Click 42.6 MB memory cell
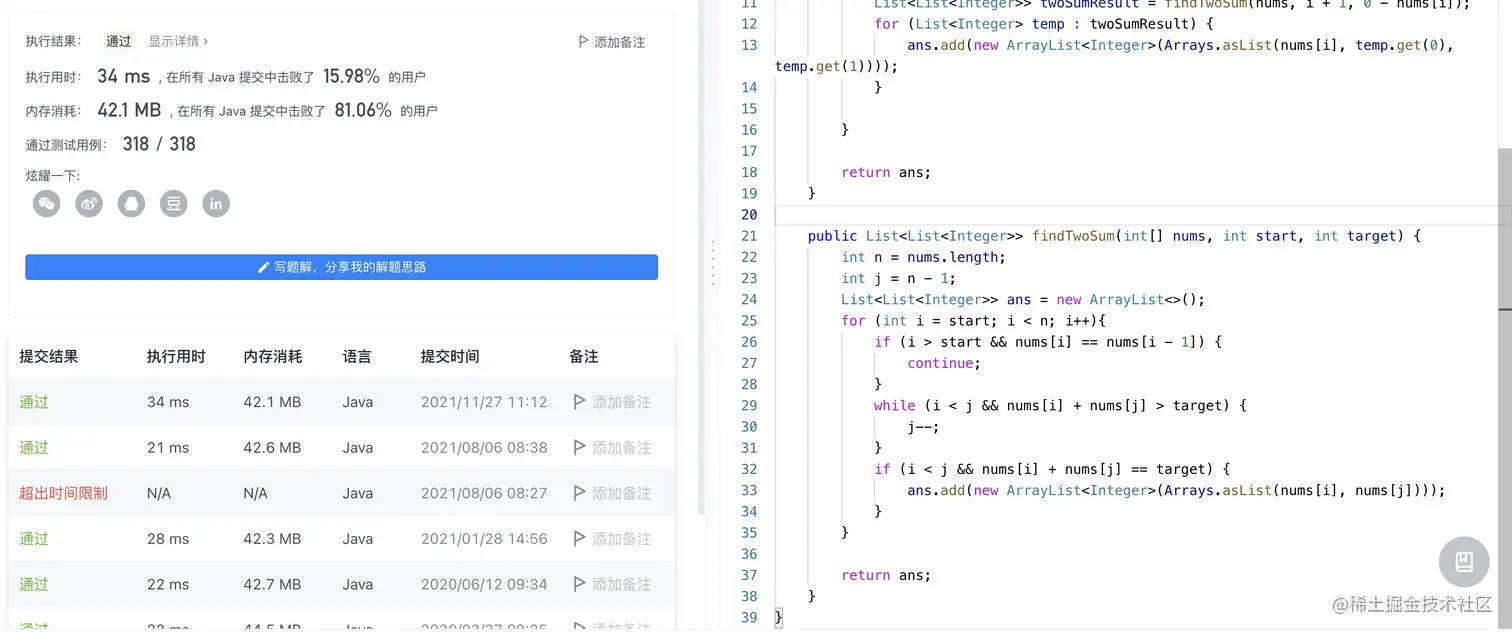The height and width of the screenshot is (634, 1512). 272,448
